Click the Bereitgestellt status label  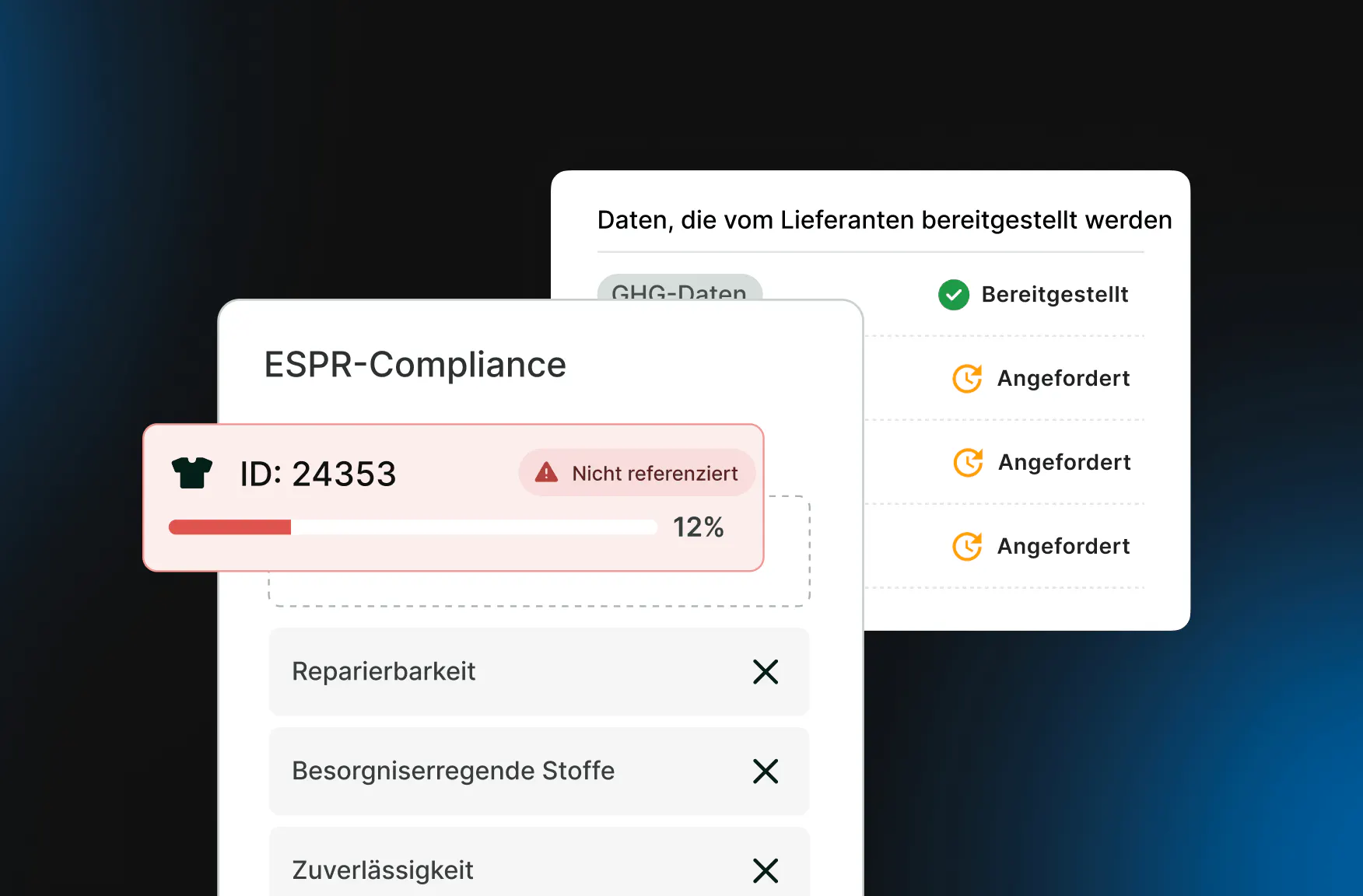click(x=1054, y=295)
